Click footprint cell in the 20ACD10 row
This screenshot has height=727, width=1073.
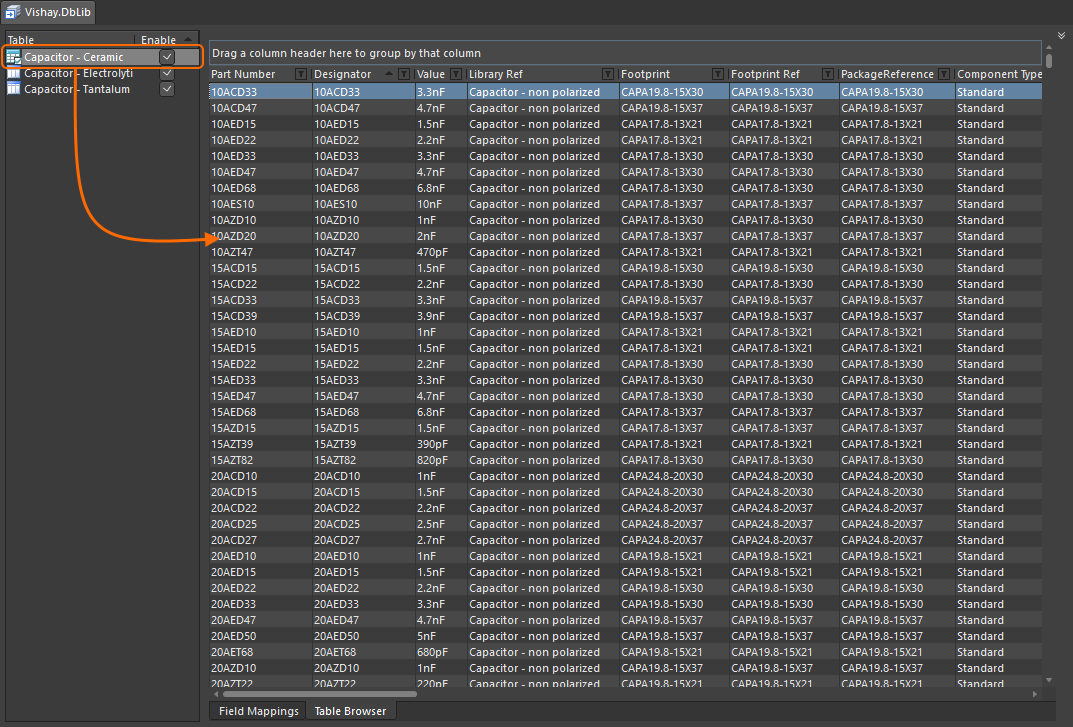pos(674,476)
